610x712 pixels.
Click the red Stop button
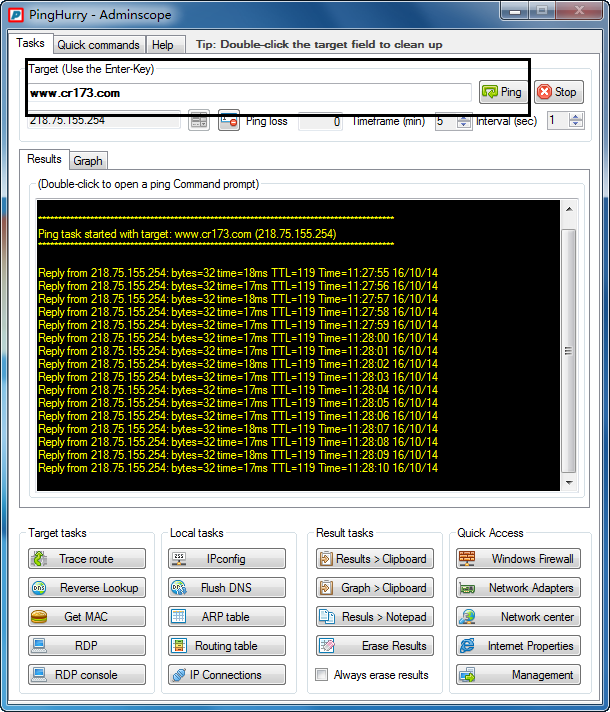point(559,92)
